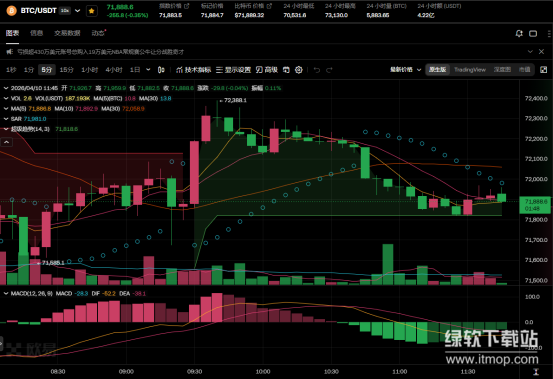Open the latest price (最新价格) dropdown
553x379 pixels.
(x=405, y=70)
